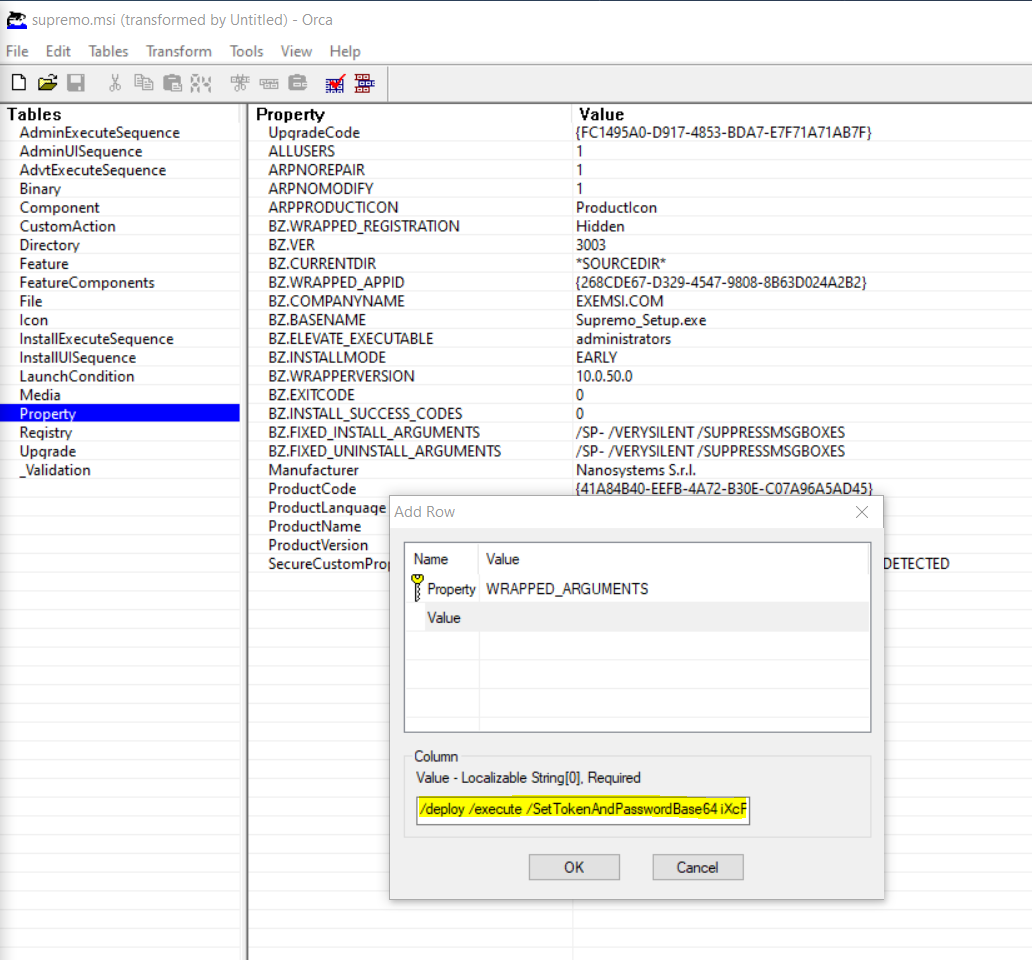Click the Open file folder icon
Viewport: 1032px width, 960px height.
[x=47, y=82]
